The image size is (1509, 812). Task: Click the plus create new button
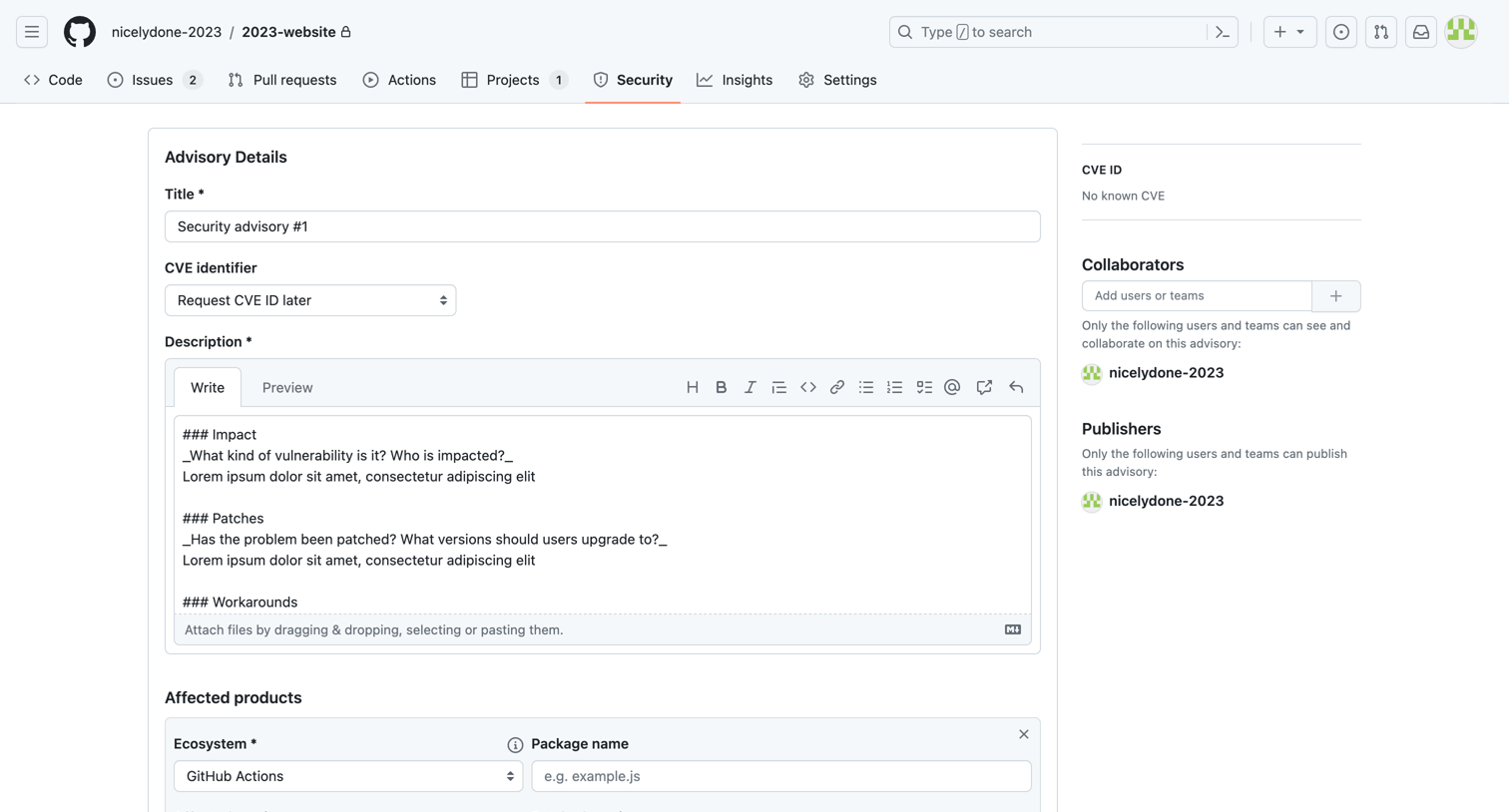[x=1289, y=32]
